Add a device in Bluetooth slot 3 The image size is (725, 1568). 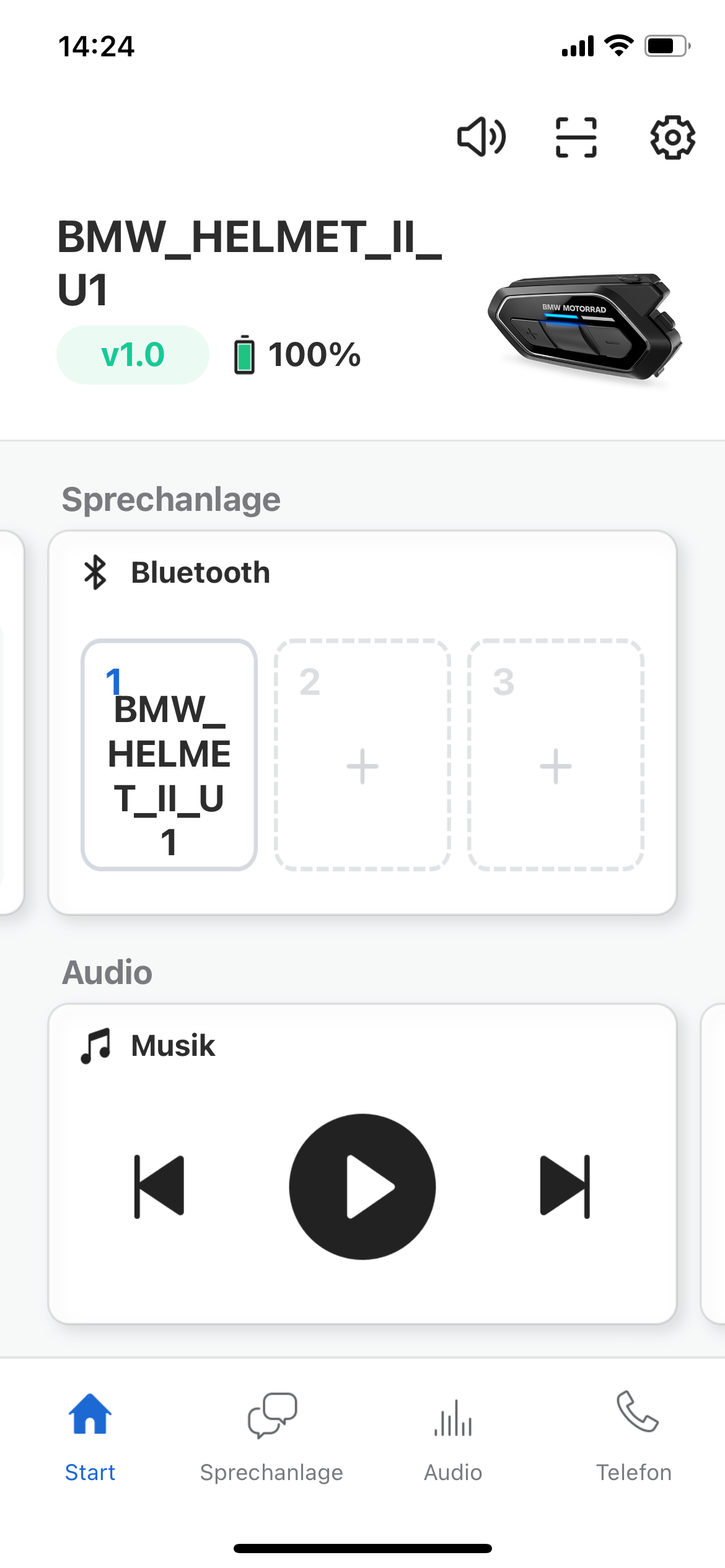556,766
